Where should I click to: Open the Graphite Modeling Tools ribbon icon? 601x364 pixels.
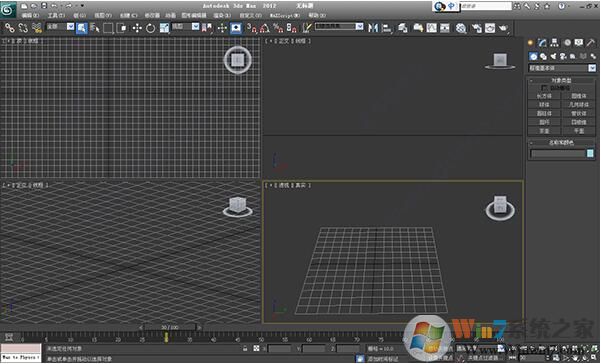point(418,28)
